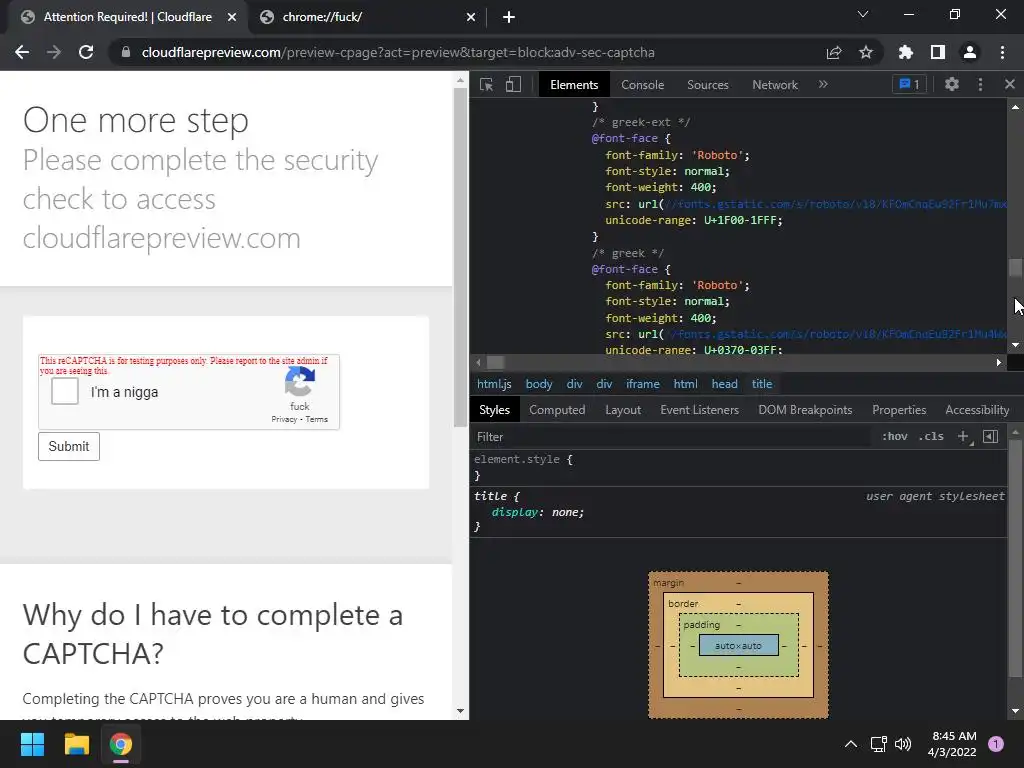Show more DevTools tabs with the double chevron

823,84
